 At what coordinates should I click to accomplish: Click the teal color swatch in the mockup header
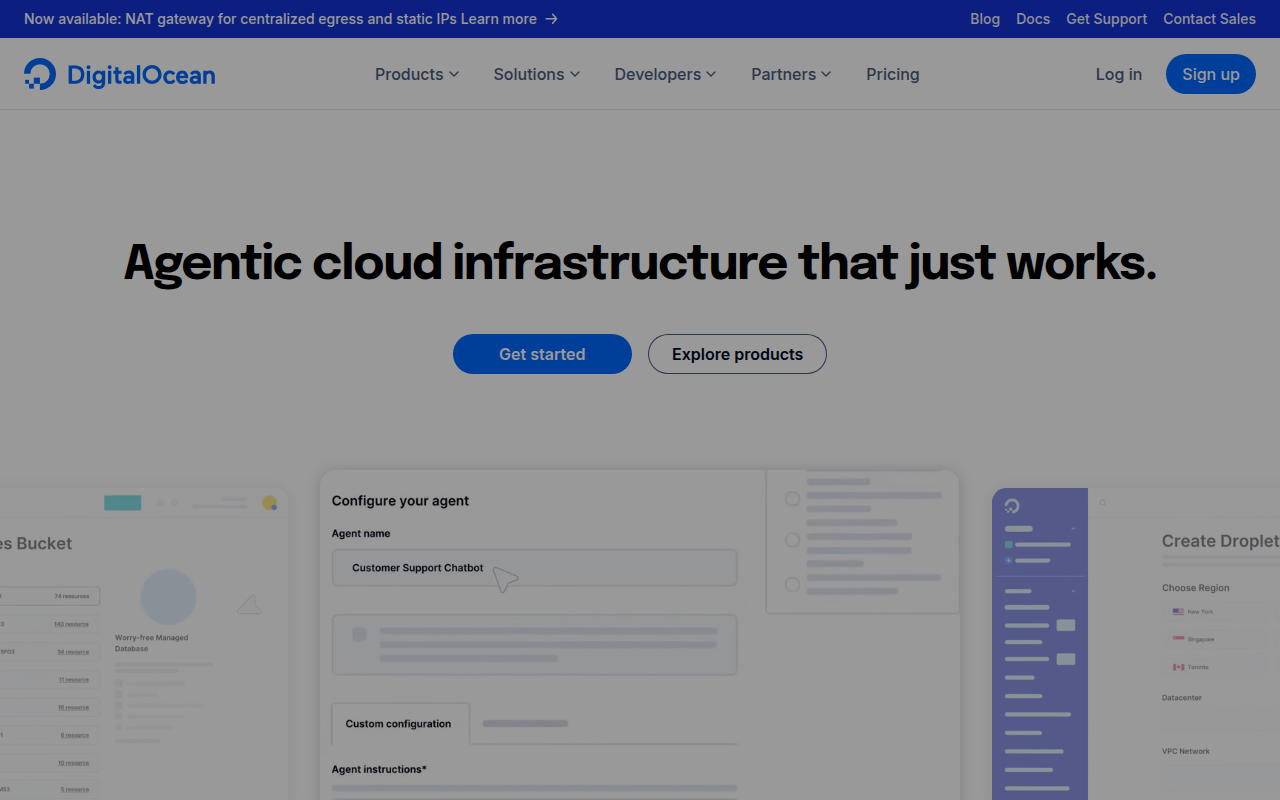(123, 503)
